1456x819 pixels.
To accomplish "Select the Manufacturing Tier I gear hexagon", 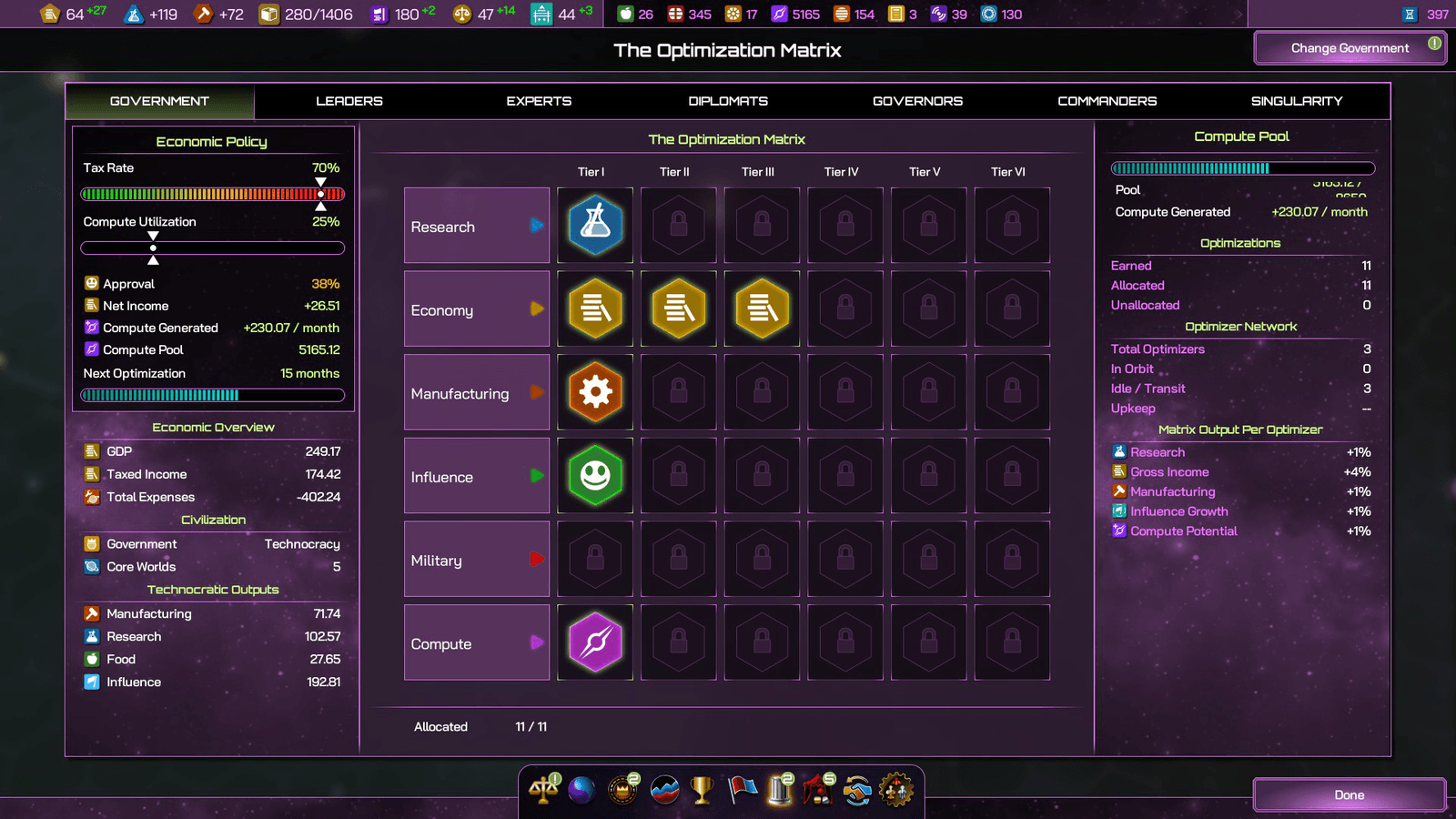I will pyautogui.click(x=595, y=392).
